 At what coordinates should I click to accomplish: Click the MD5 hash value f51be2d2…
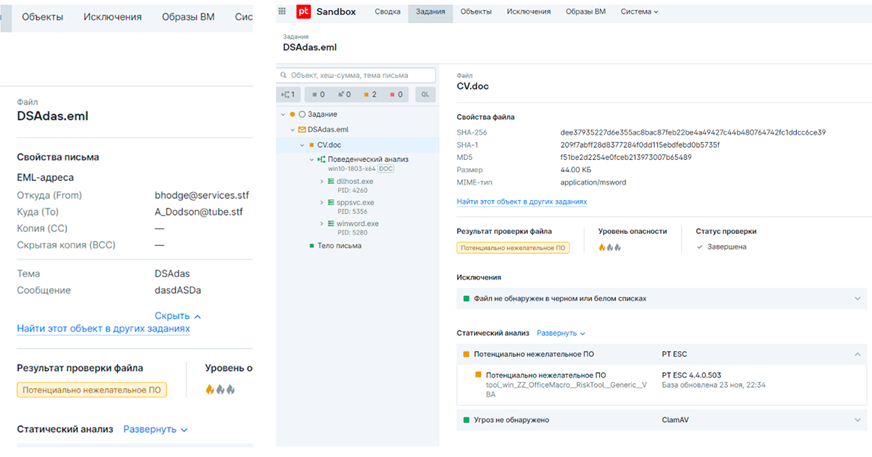[x=626, y=157]
